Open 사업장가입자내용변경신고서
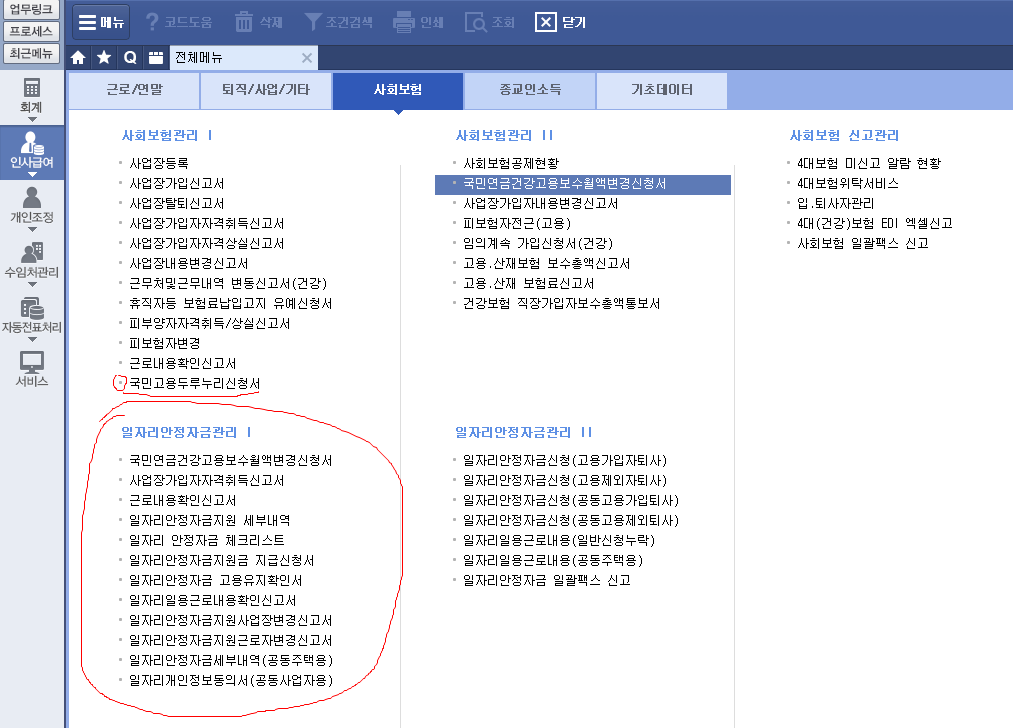Image resolution: width=1013 pixels, height=728 pixels. [541, 203]
